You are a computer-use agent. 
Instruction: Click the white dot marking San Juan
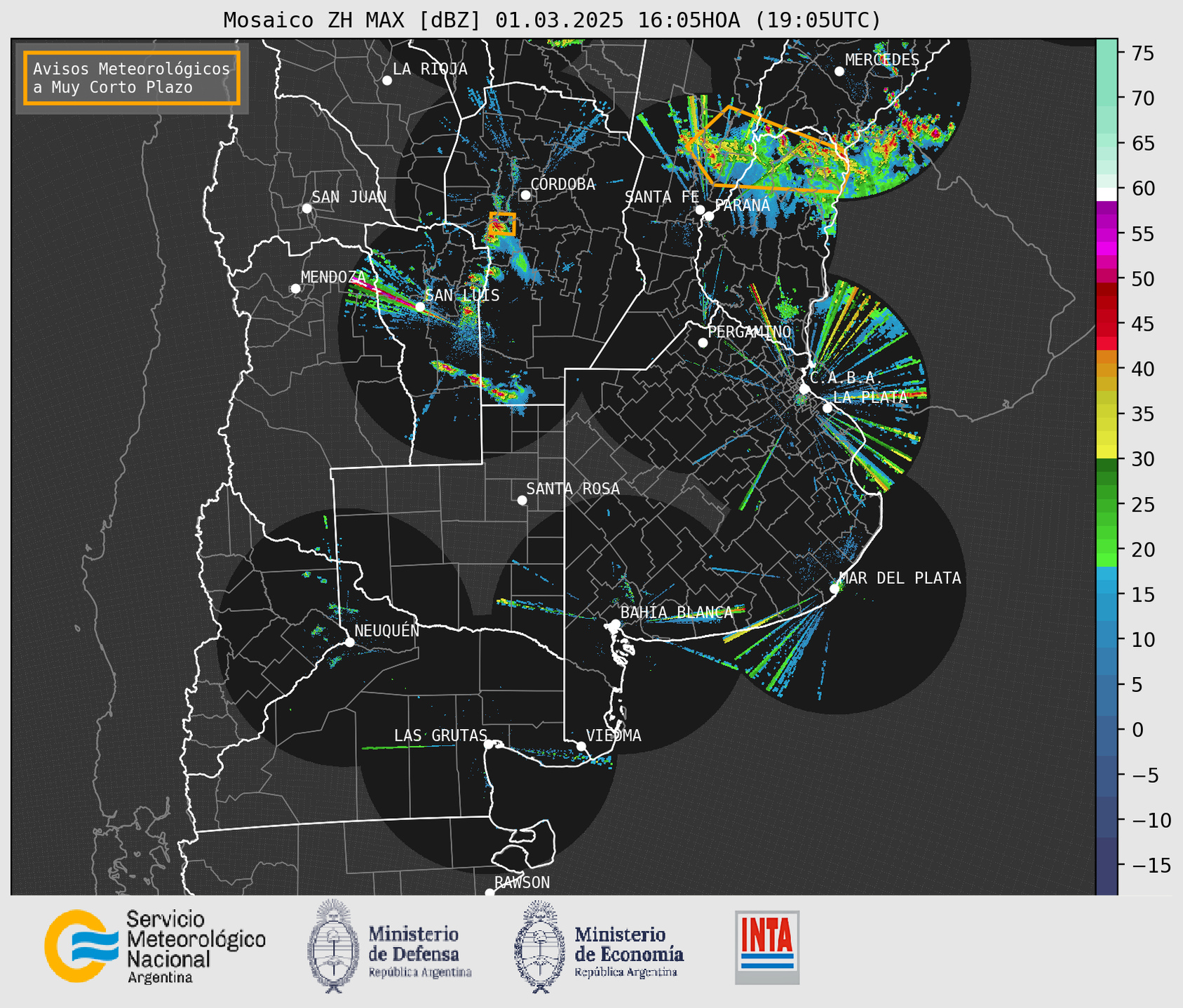click(x=306, y=208)
